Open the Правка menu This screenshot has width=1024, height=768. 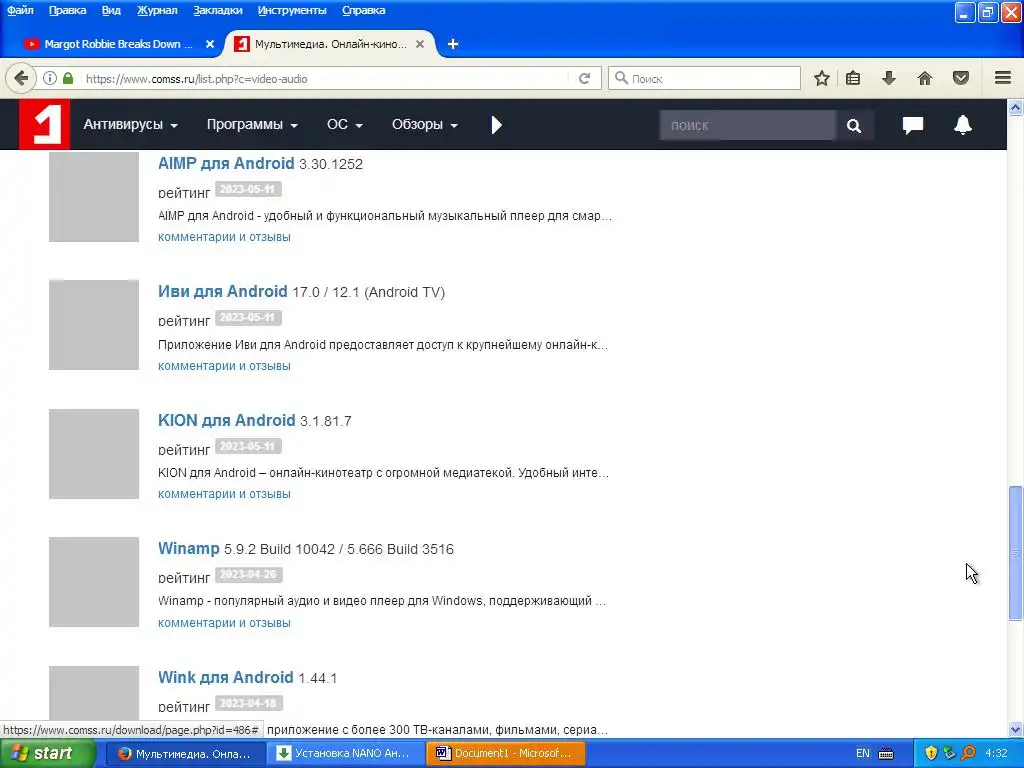click(x=67, y=10)
